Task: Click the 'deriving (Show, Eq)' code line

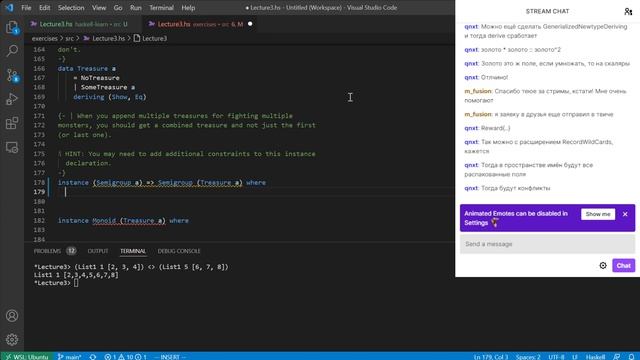Action: click(x=109, y=97)
